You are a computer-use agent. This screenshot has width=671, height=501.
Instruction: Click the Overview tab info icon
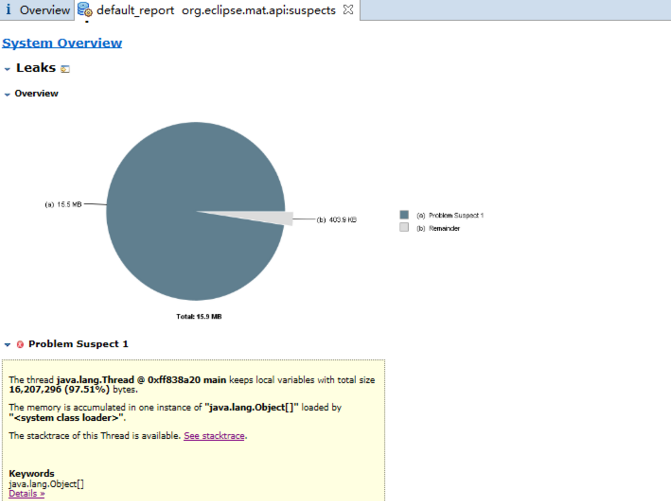click(x=8, y=9)
